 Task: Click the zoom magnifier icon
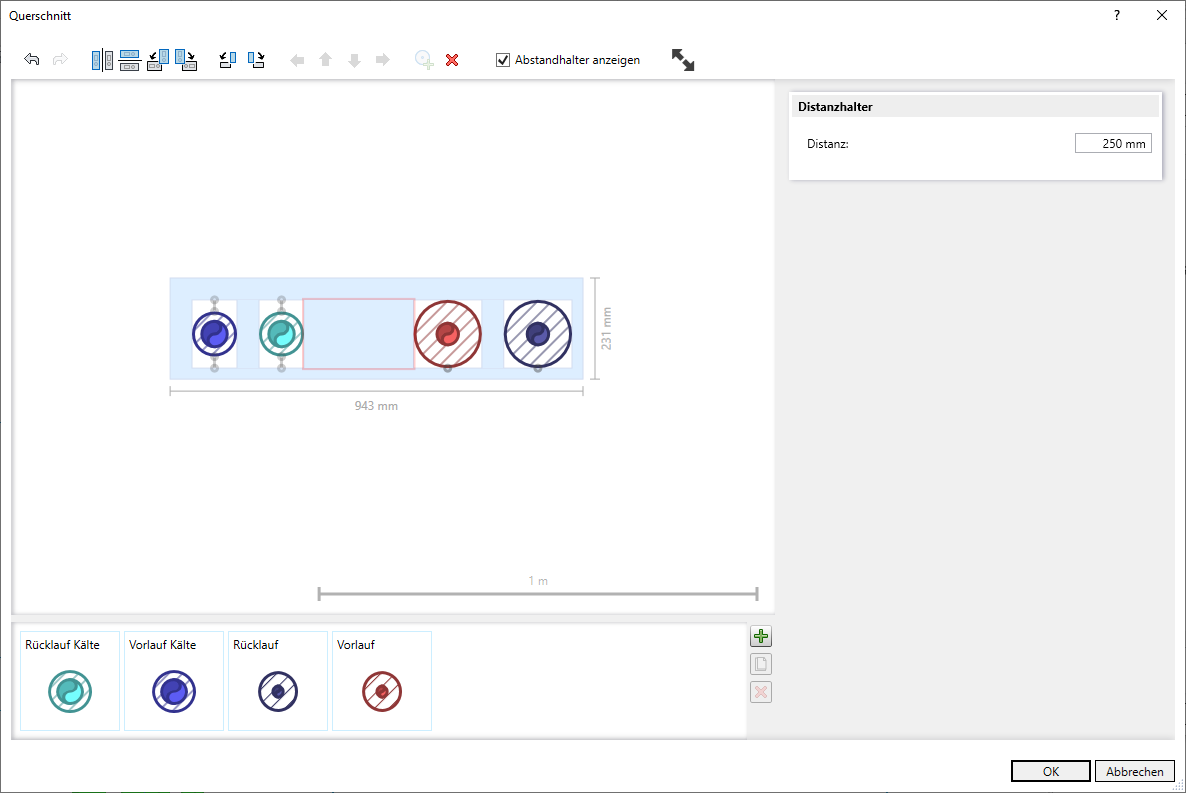tap(424, 60)
